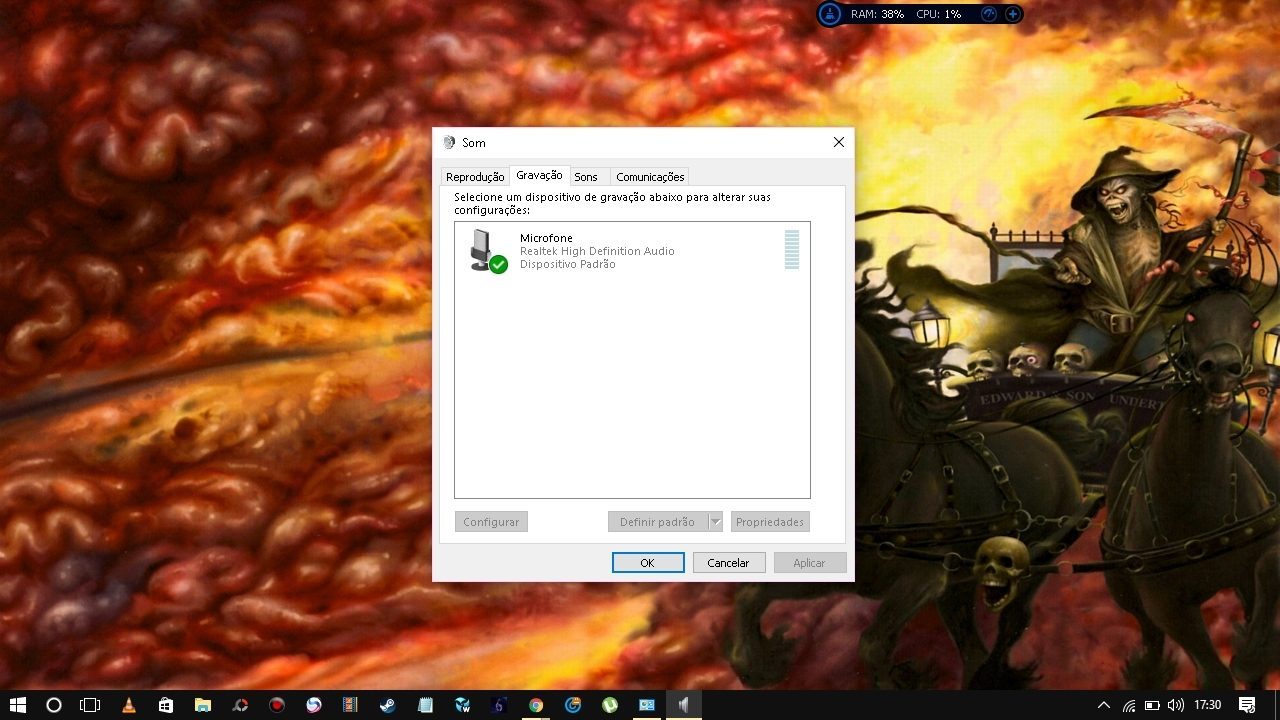1280x720 pixels.
Task: Click the 17:30 clock
Action: 1208,705
